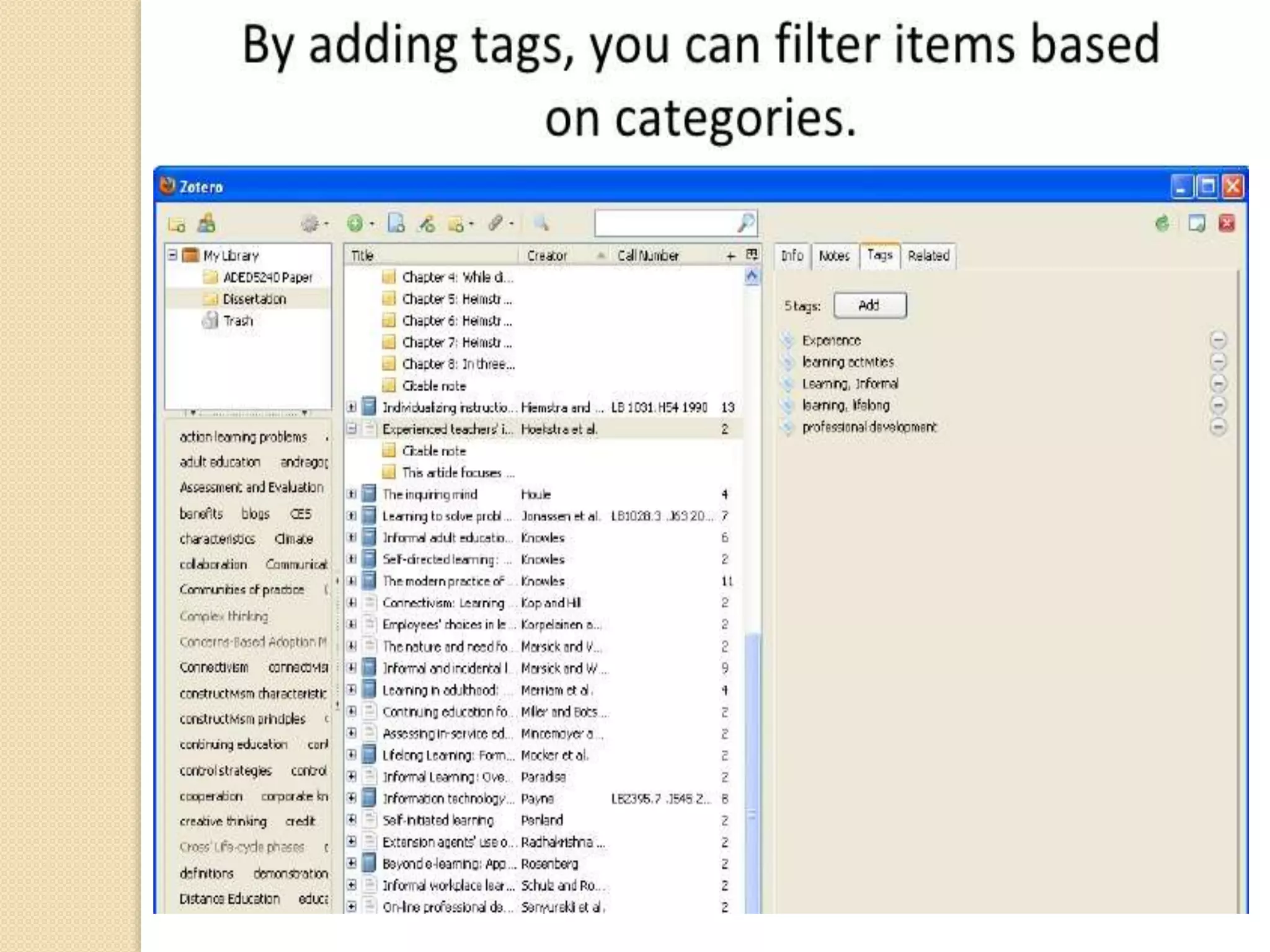Open the Actions gear menu
The height and width of the screenshot is (952, 1270).
click(x=310, y=224)
